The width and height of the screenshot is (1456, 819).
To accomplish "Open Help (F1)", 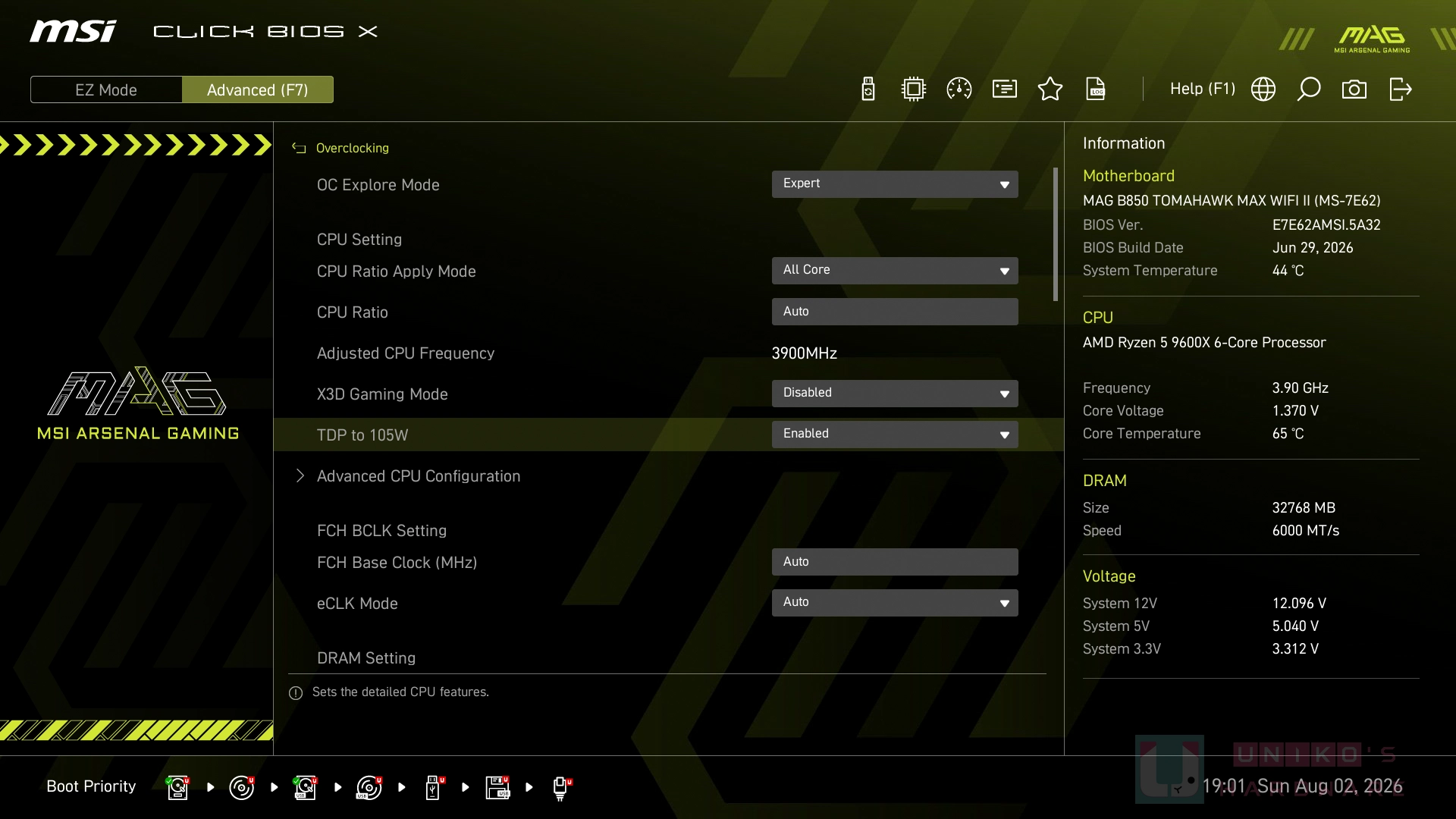I will point(1203,89).
